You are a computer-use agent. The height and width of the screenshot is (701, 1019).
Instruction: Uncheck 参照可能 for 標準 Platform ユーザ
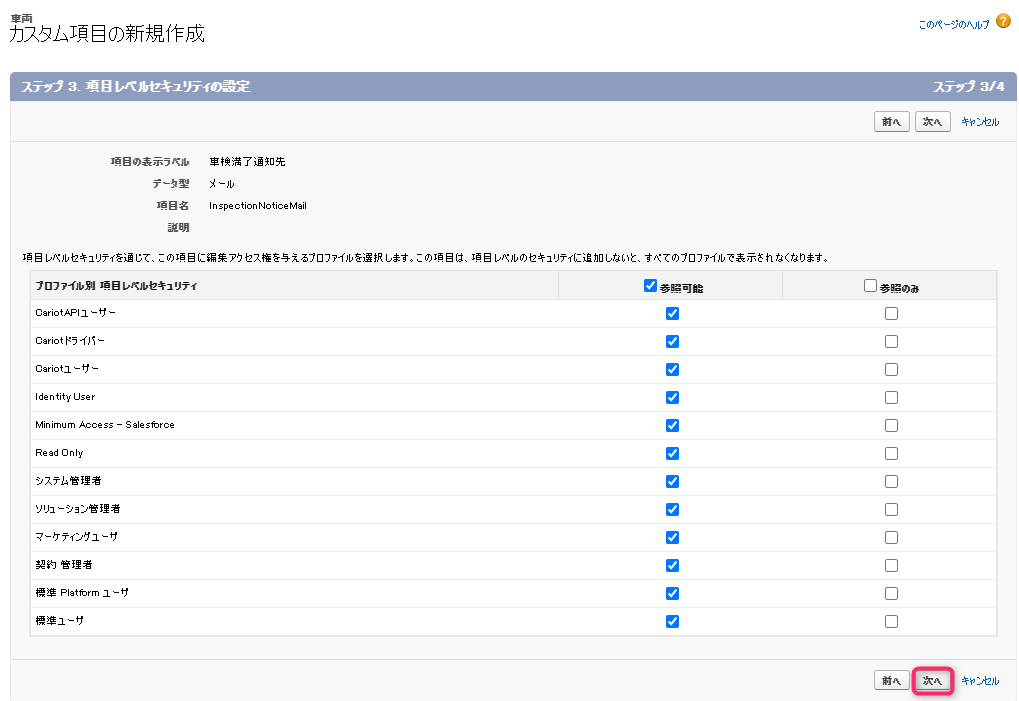click(672, 593)
